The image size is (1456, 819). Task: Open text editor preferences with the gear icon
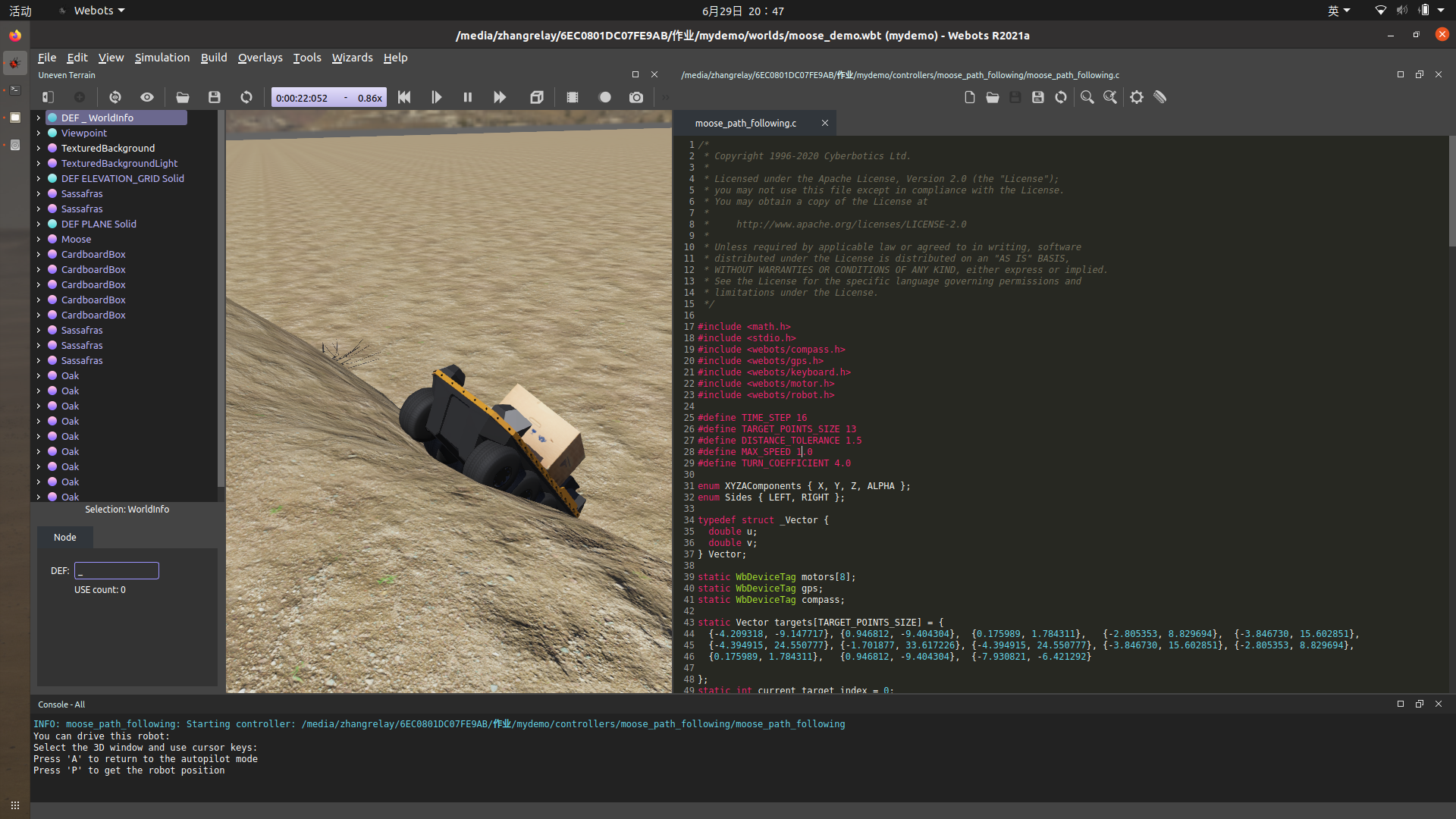(x=1137, y=97)
